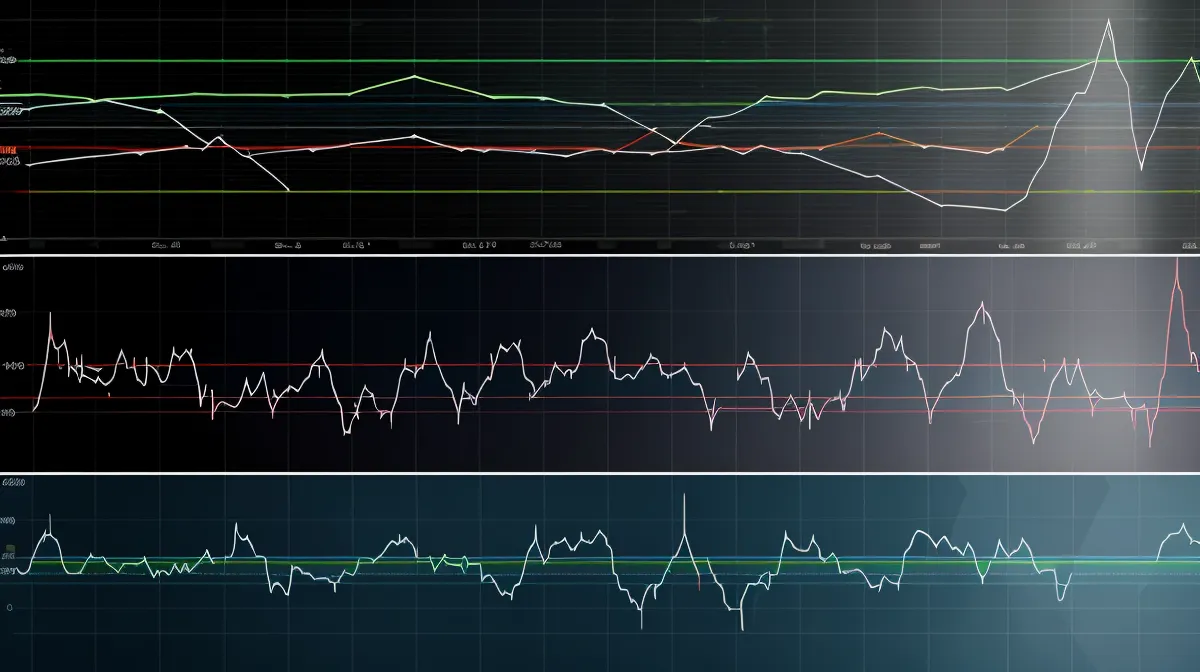Click the tallest white spike in top chart
Viewport: 1200px width, 672px height.
(1107, 20)
